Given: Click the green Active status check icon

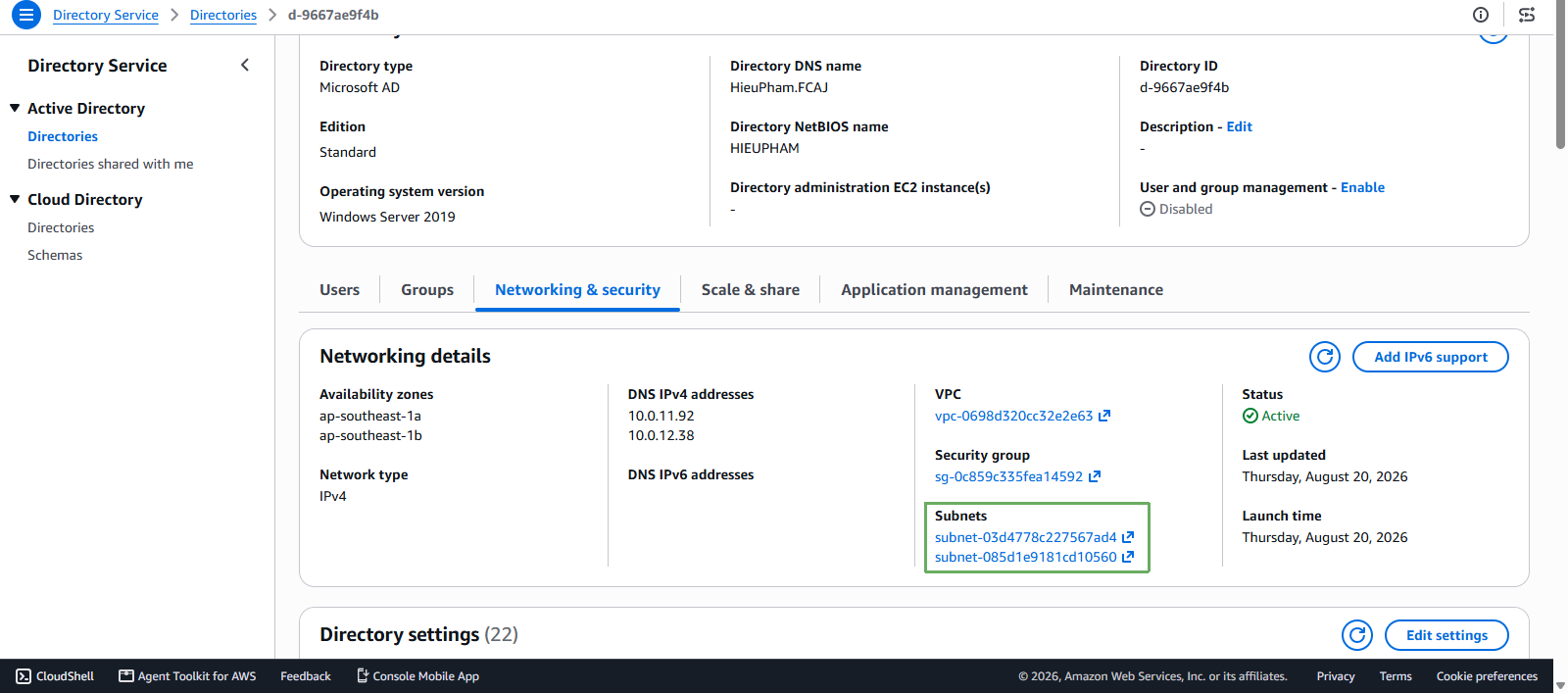Looking at the screenshot, I should [1250, 416].
